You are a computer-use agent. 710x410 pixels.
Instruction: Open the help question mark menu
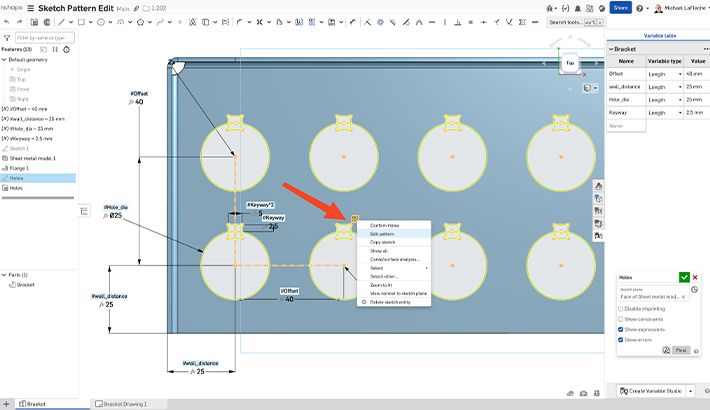639,8
